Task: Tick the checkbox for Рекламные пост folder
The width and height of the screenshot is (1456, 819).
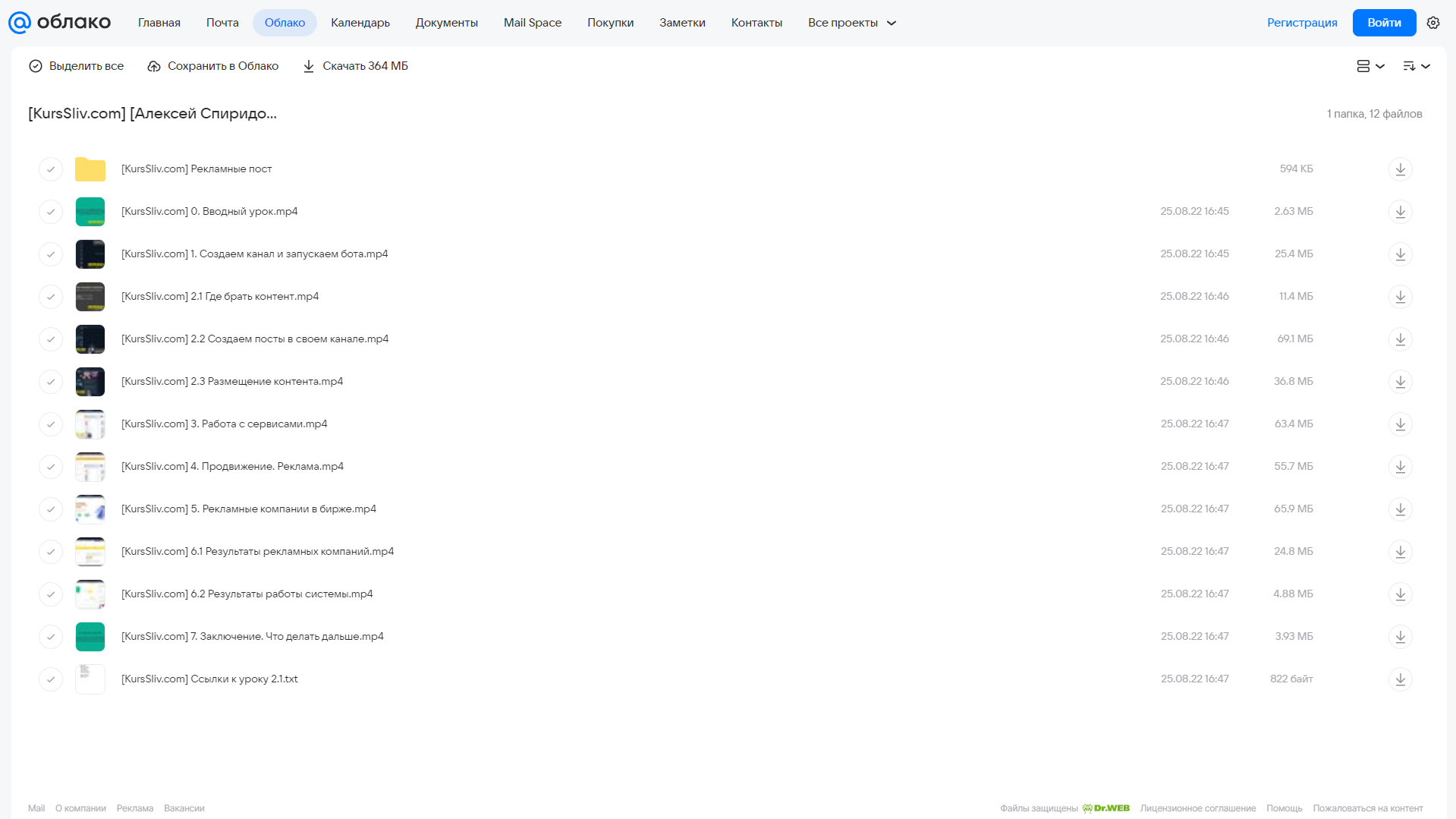Action: pyautogui.click(x=51, y=169)
